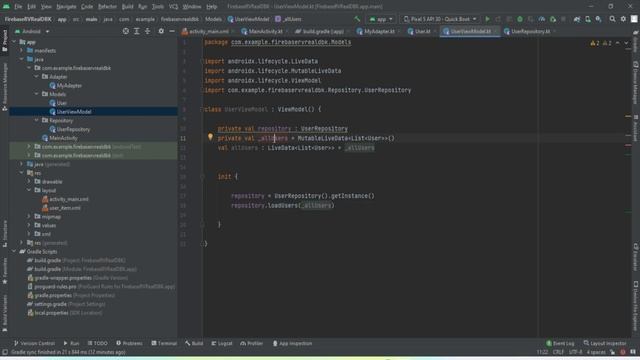The height and width of the screenshot is (360, 640).
Task: Open Project tool window sidebar button
Action: 4,41
